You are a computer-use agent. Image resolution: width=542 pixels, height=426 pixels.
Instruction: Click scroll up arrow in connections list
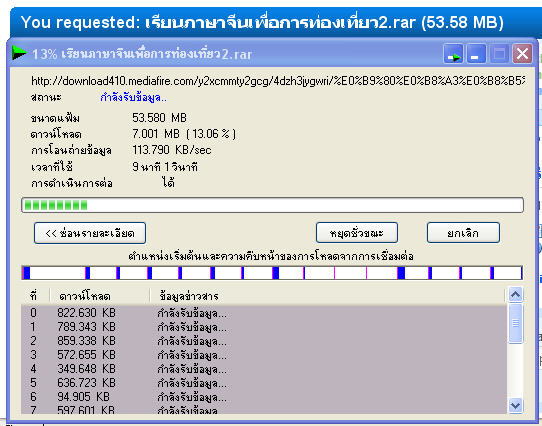tap(515, 295)
